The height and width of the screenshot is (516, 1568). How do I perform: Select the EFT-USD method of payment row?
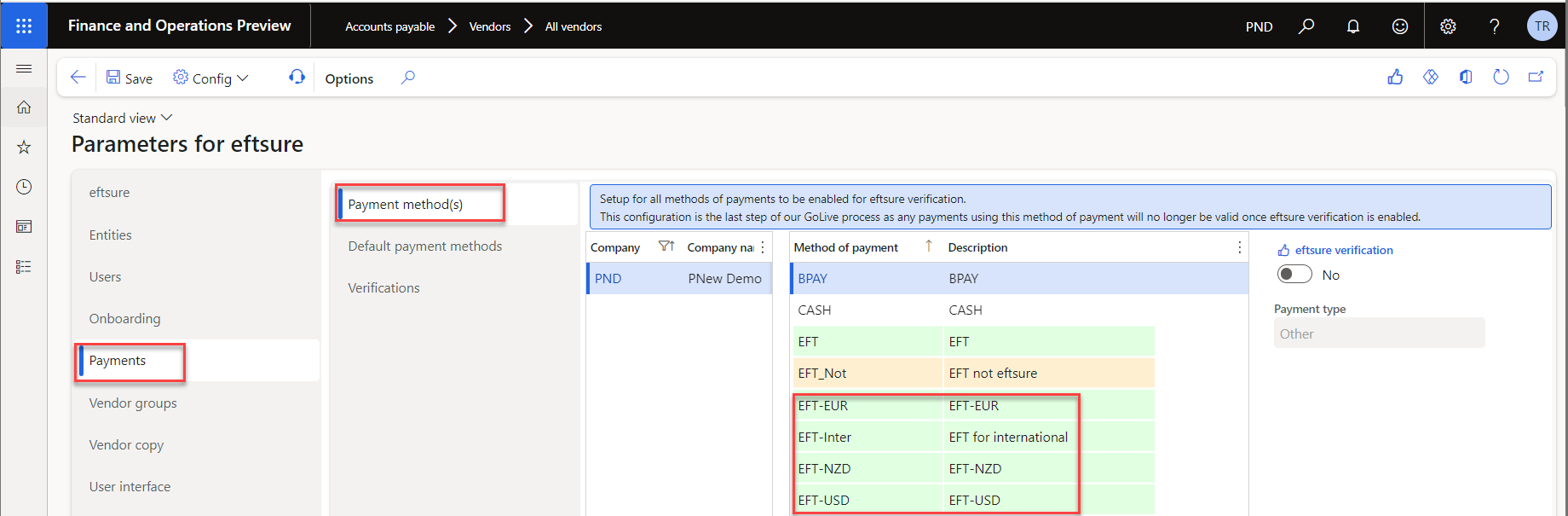click(1019, 500)
